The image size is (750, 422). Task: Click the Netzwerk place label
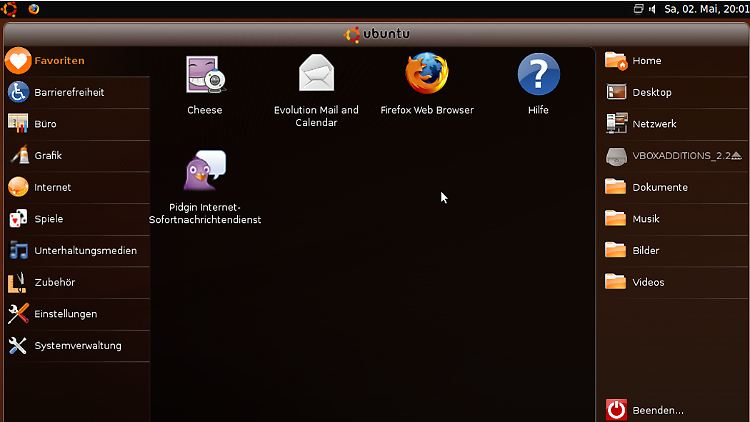(654, 124)
